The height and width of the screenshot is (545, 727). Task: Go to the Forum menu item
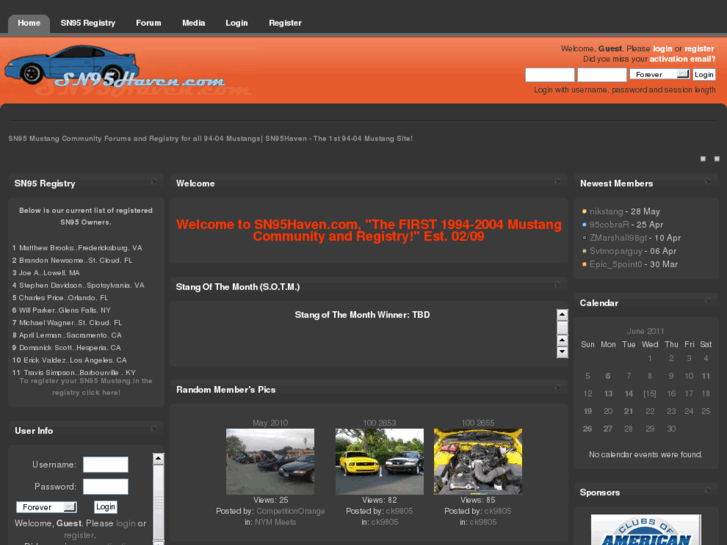148,23
